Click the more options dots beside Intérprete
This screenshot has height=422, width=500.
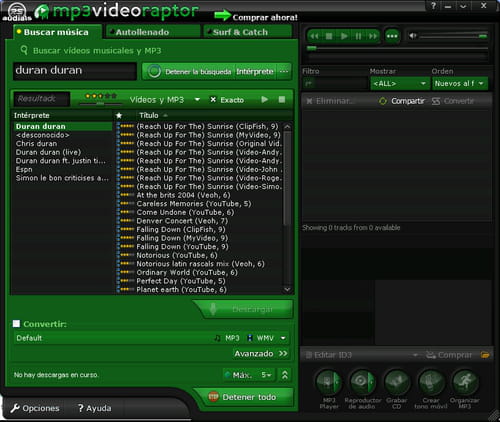(x=284, y=71)
